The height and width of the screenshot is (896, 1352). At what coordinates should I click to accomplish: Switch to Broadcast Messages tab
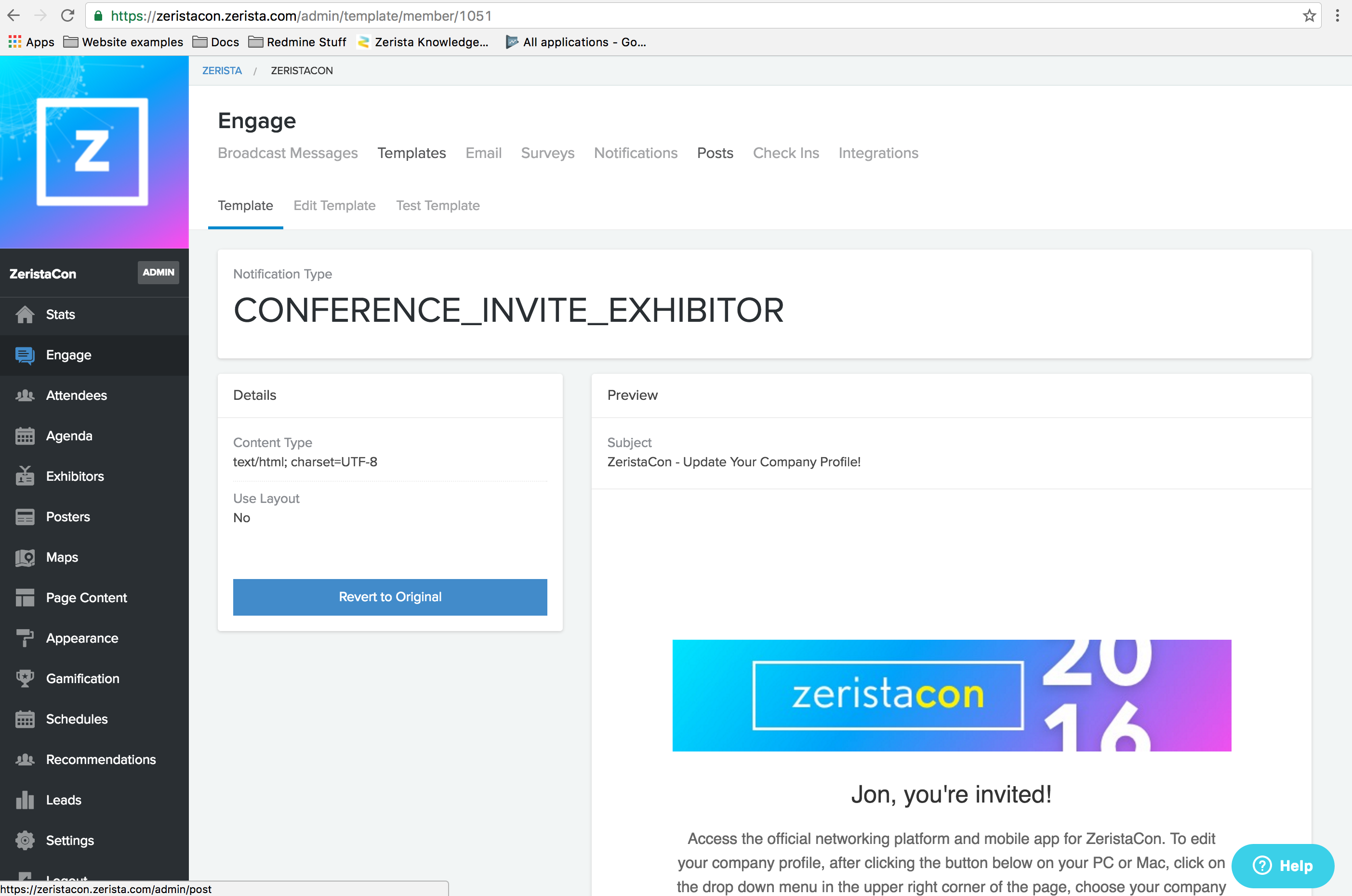click(x=288, y=153)
